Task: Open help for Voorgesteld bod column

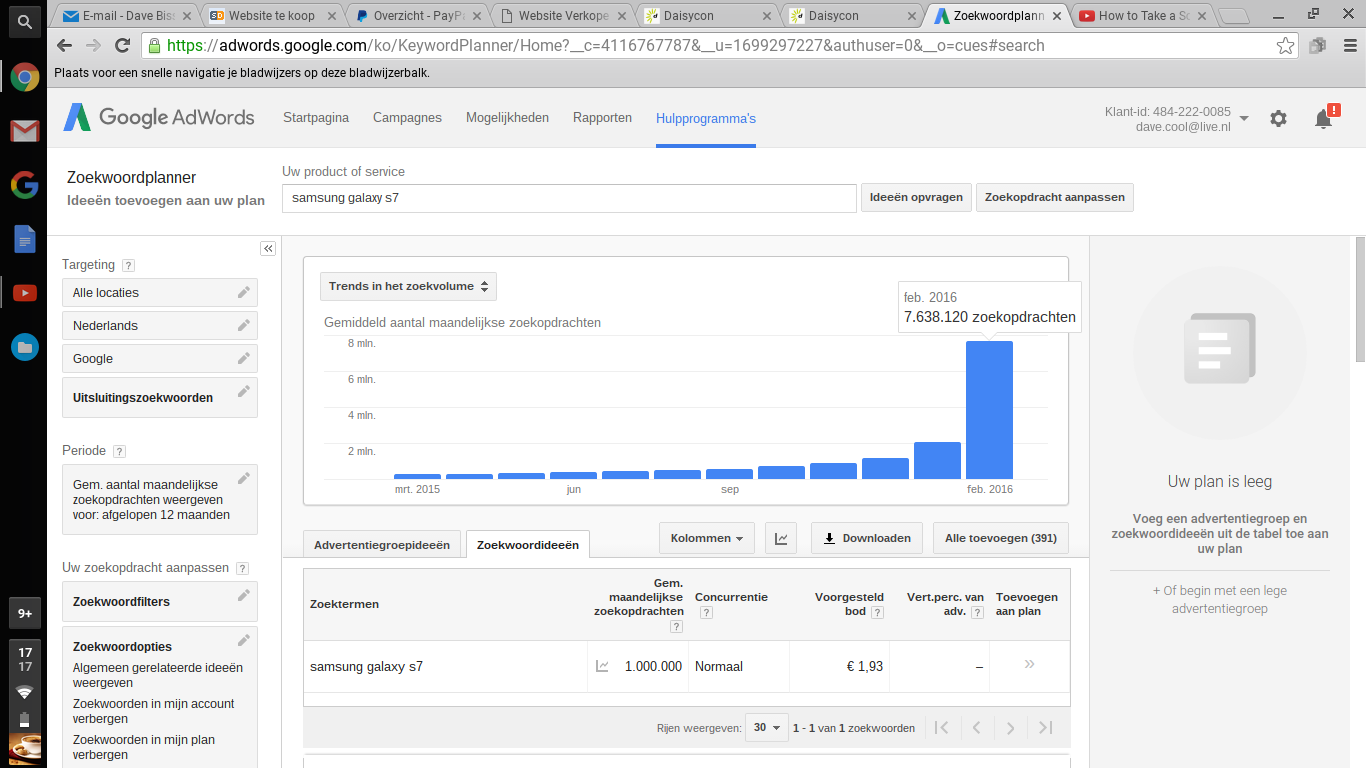Action: coord(877,612)
